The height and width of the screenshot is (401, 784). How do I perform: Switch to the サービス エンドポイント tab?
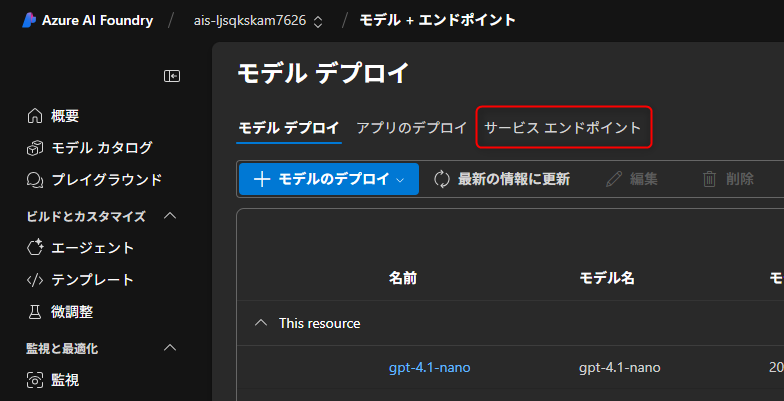tap(563, 128)
